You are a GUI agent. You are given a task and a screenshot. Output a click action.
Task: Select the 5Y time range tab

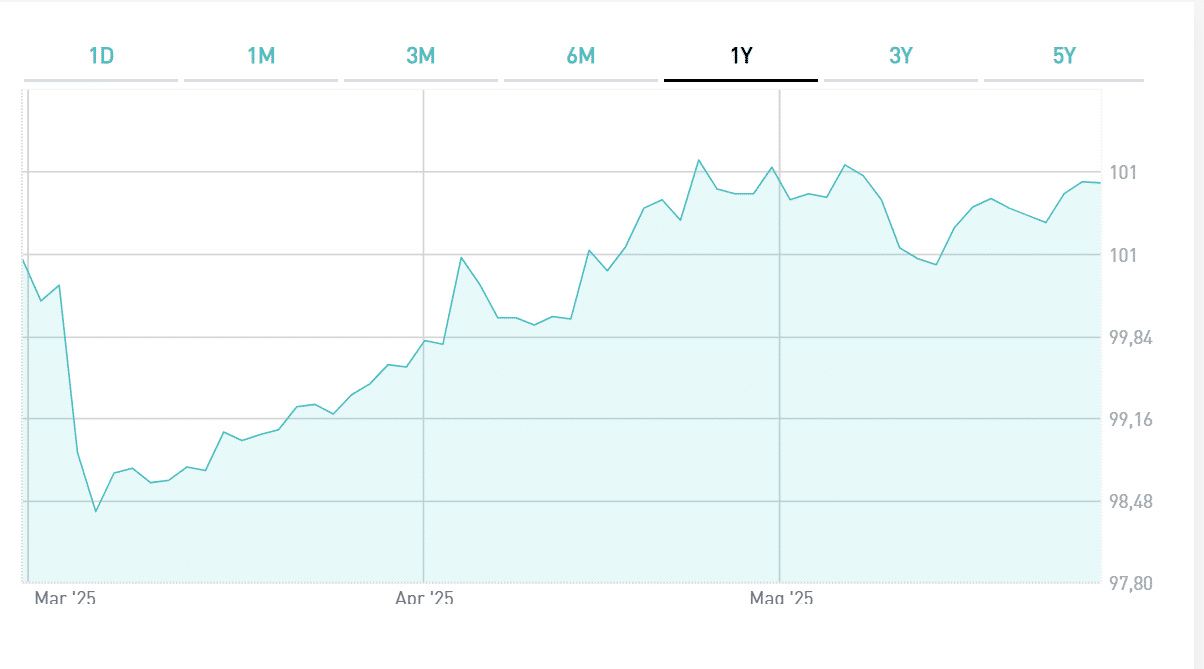[x=1064, y=56]
